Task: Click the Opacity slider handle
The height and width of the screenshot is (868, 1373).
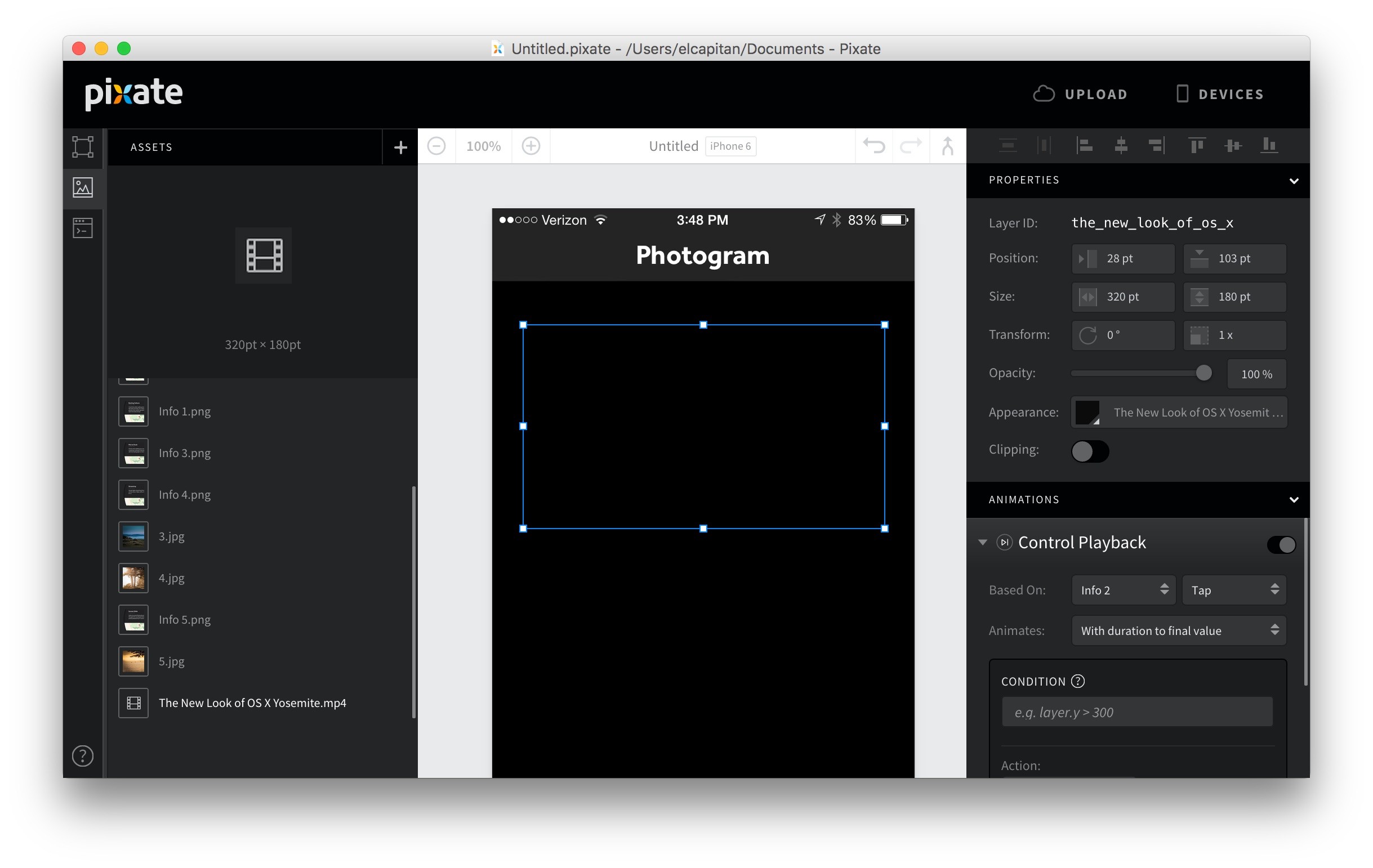Action: coord(1203,373)
